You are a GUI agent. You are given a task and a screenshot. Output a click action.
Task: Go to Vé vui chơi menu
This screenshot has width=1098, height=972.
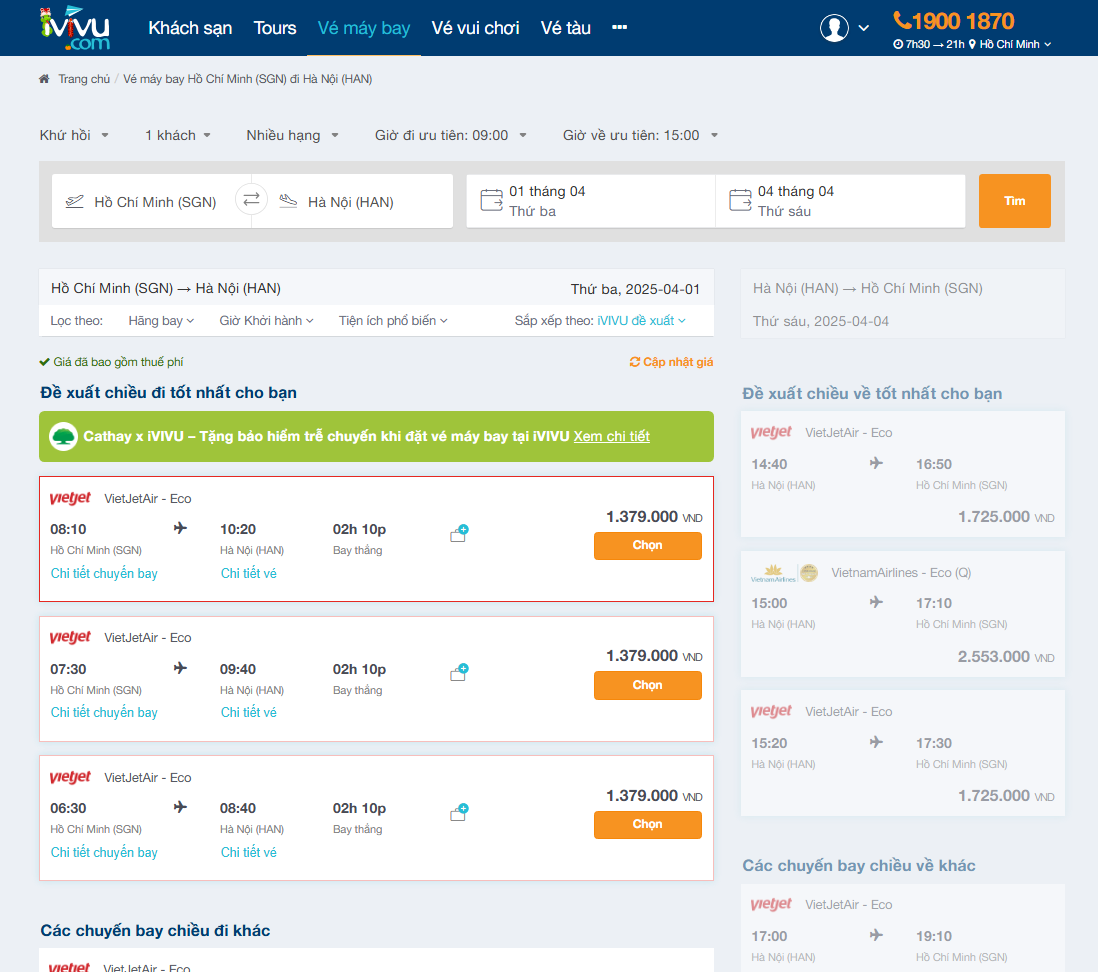(x=475, y=28)
